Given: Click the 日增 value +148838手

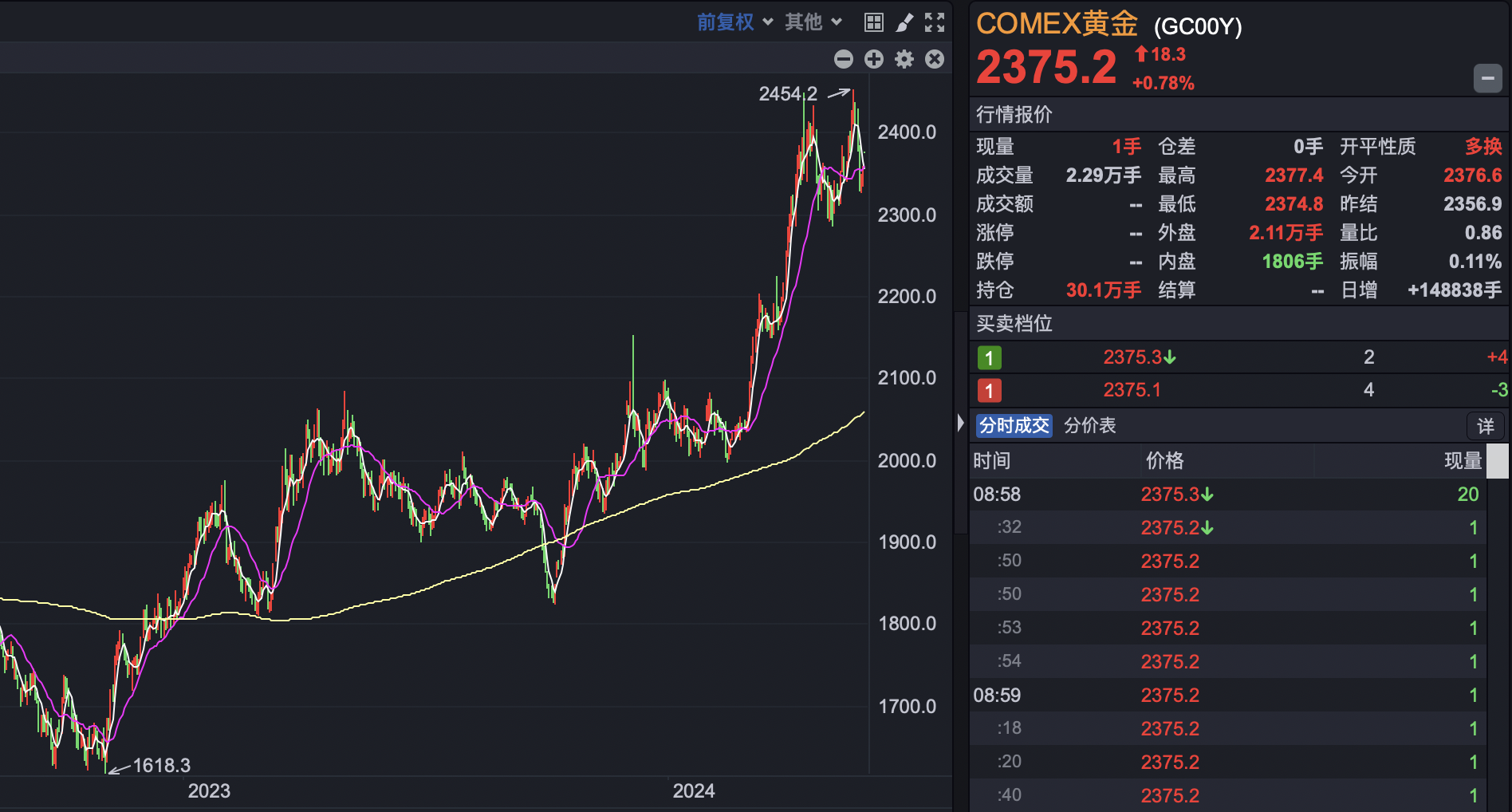Looking at the screenshot, I should [x=1455, y=290].
